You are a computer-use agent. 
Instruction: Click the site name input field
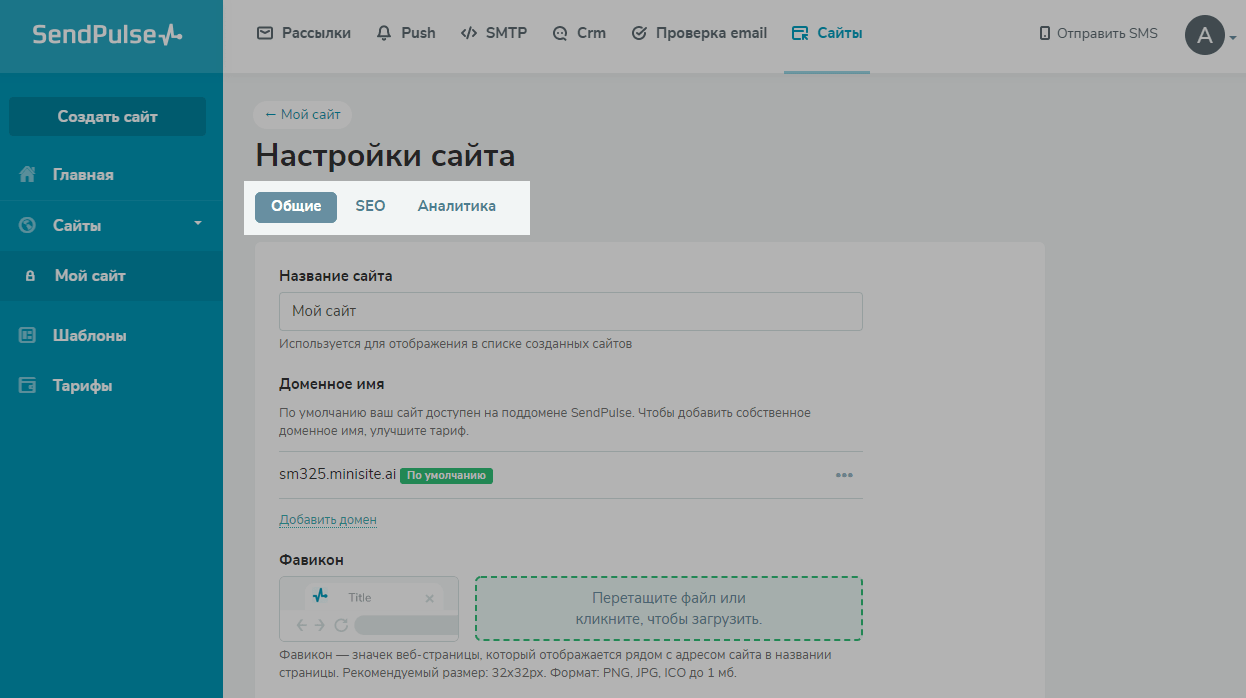tap(570, 311)
